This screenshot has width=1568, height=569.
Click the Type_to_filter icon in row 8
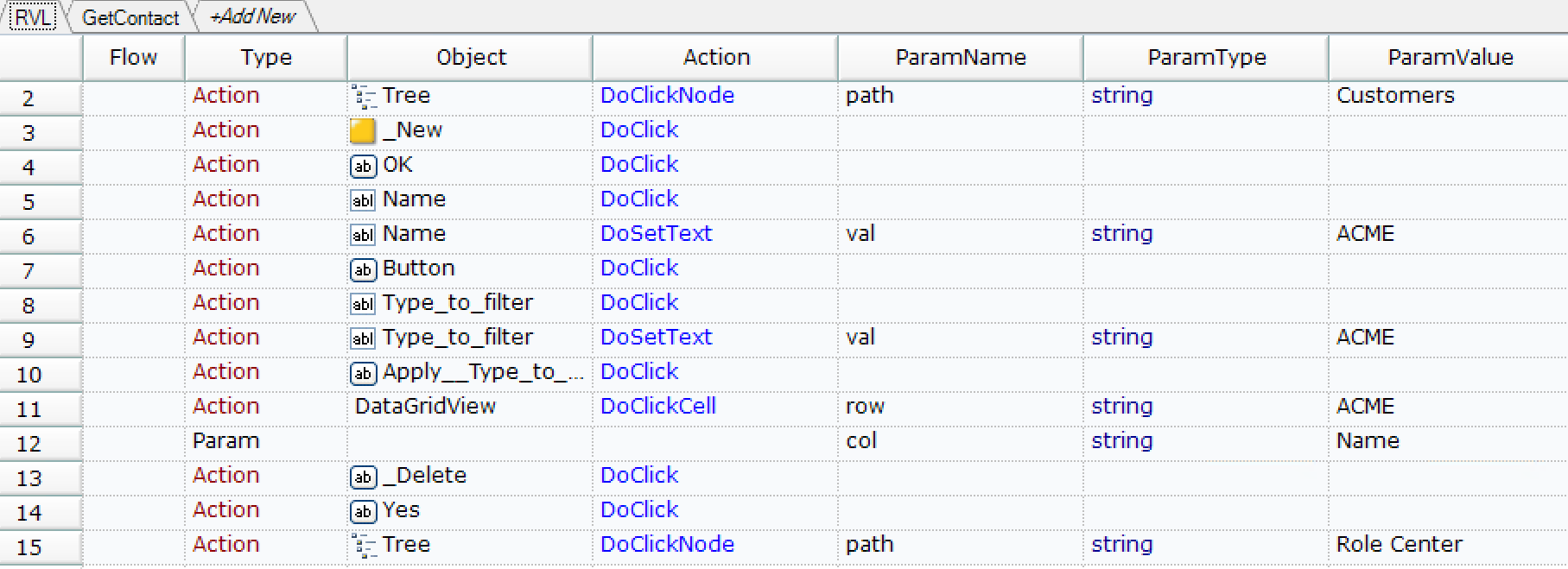pyautogui.click(x=363, y=304)
